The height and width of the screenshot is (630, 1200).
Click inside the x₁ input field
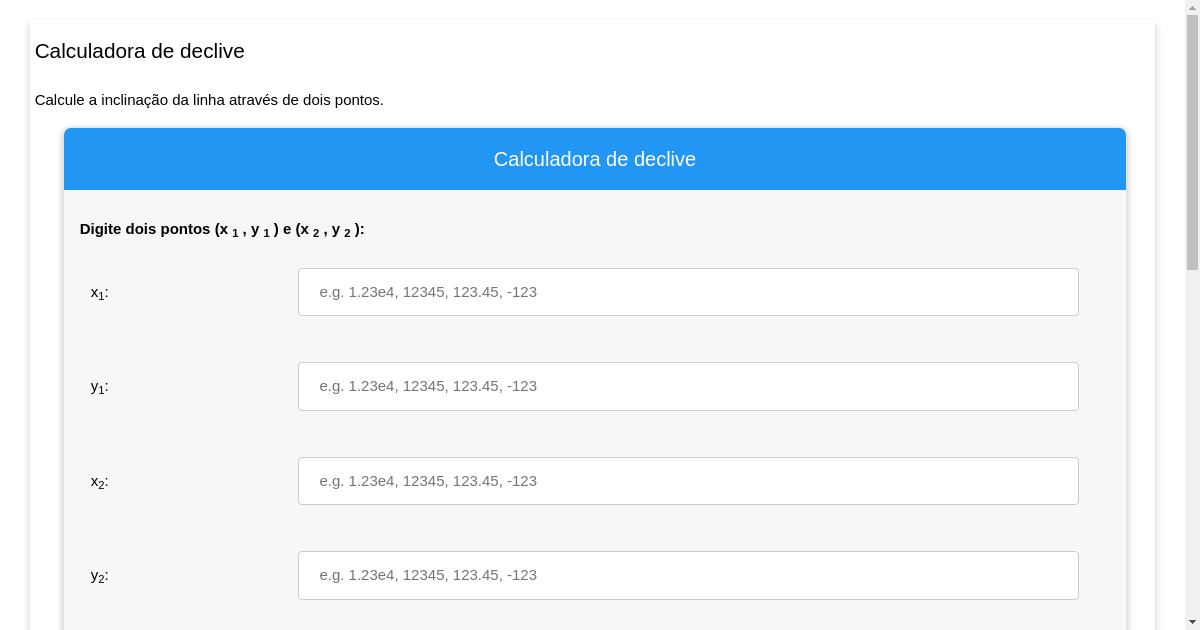(x=688, y=292)
